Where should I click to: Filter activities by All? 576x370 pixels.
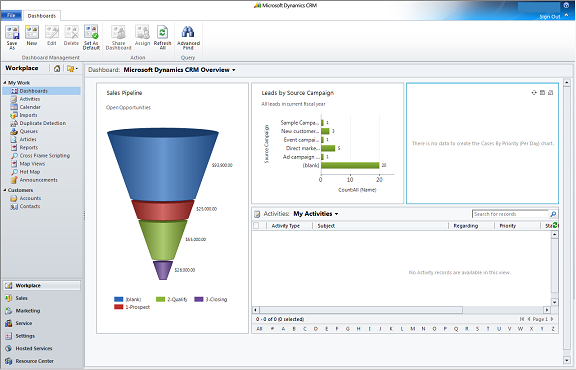pyautogui.click(x=259, y=328)
